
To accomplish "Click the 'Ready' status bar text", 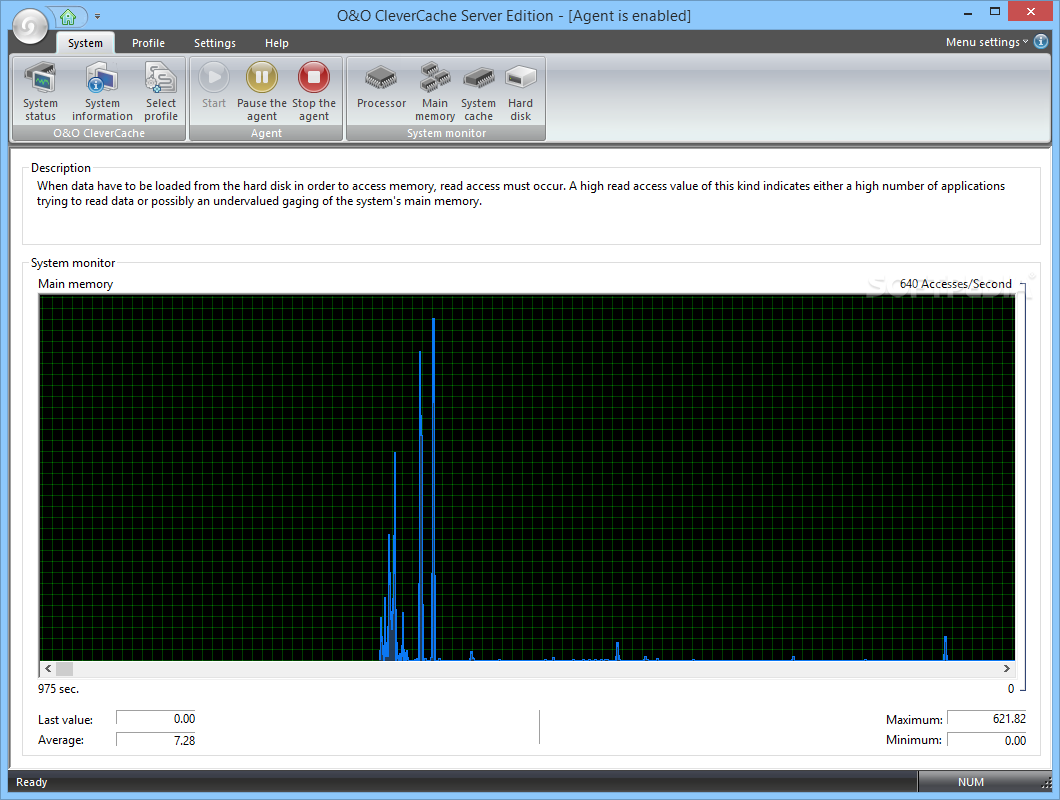I will (x=31, y=782).
